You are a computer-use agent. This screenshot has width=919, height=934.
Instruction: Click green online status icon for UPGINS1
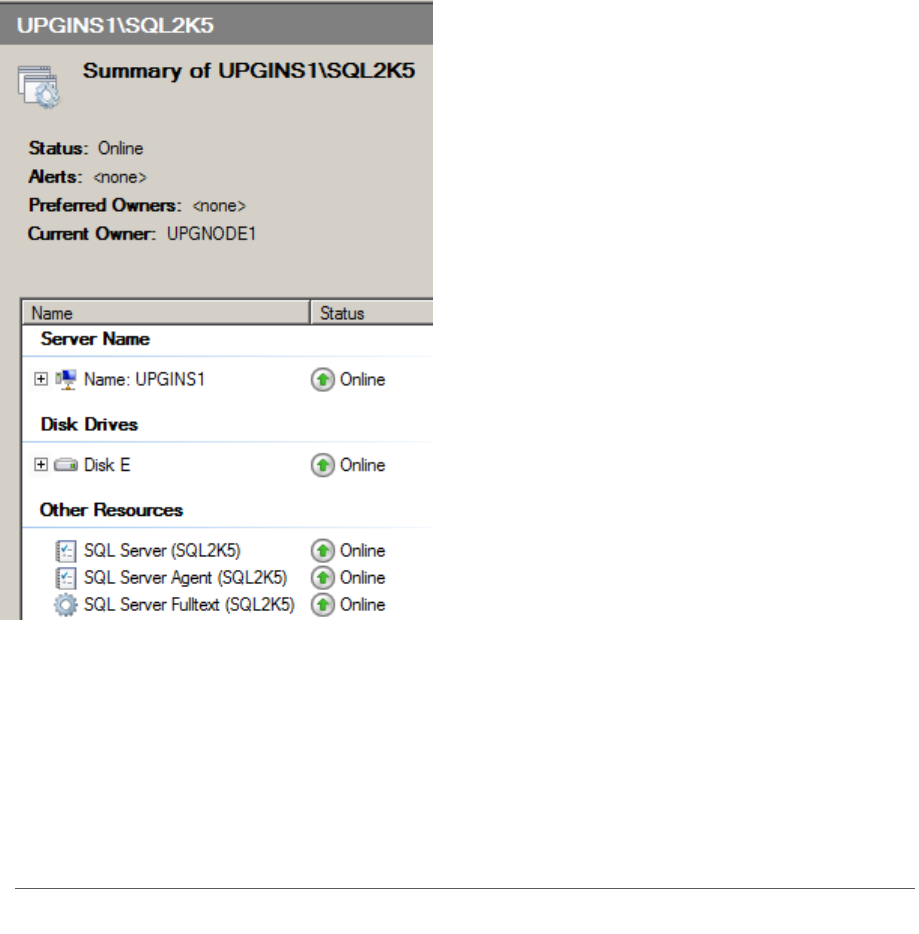click(322, 379)
